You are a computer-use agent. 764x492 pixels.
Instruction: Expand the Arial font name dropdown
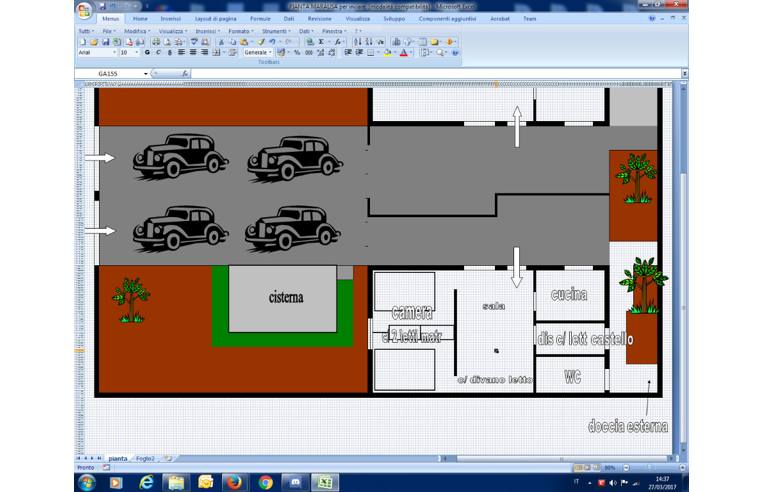coord(113,52)
